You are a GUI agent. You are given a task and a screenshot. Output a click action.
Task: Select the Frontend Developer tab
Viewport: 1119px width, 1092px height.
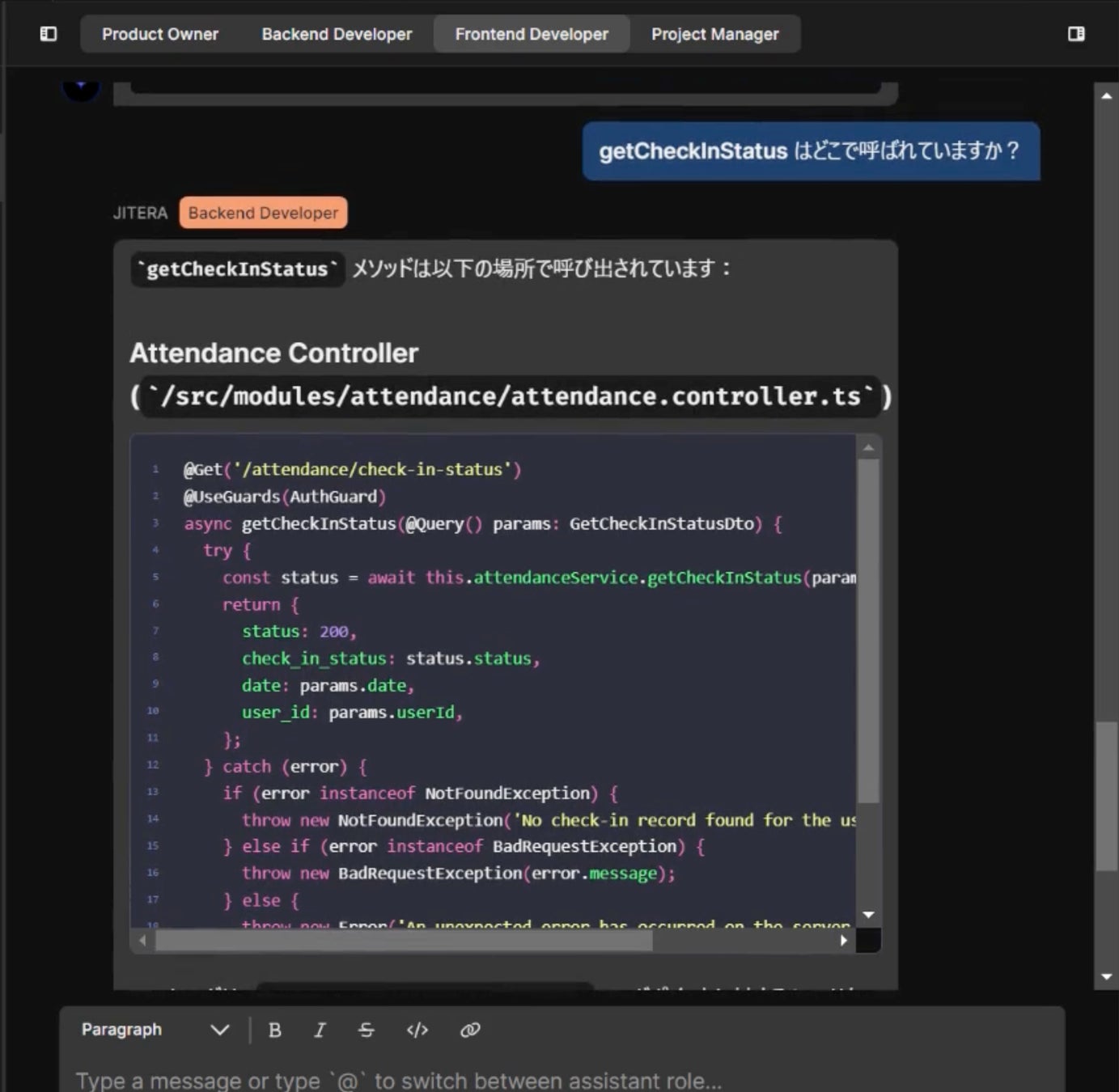(x=532, y=34)
